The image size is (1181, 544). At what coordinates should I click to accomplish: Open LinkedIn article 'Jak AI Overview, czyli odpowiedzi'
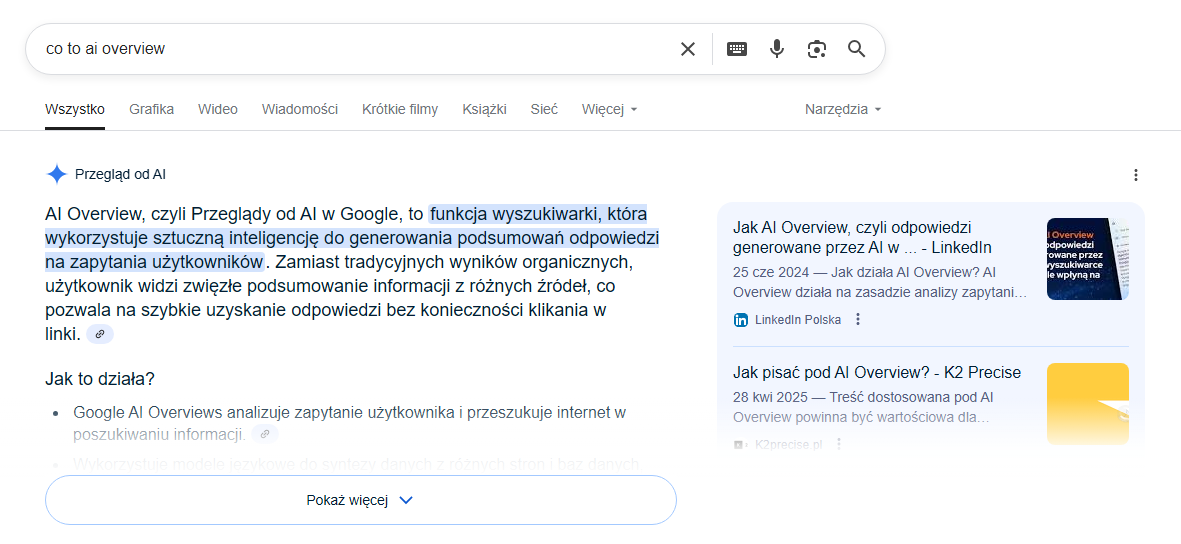coord(862,237)
